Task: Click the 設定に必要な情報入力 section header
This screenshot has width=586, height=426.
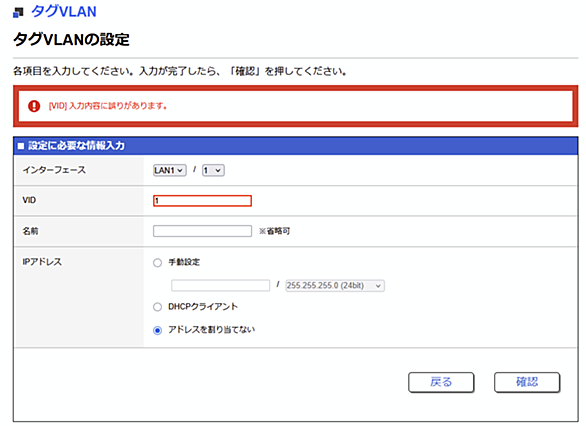Action: point(296,146)
